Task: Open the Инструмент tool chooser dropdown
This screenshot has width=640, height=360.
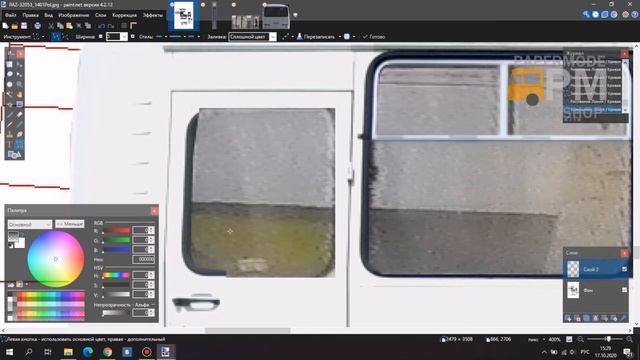Action: click(38, 37)
